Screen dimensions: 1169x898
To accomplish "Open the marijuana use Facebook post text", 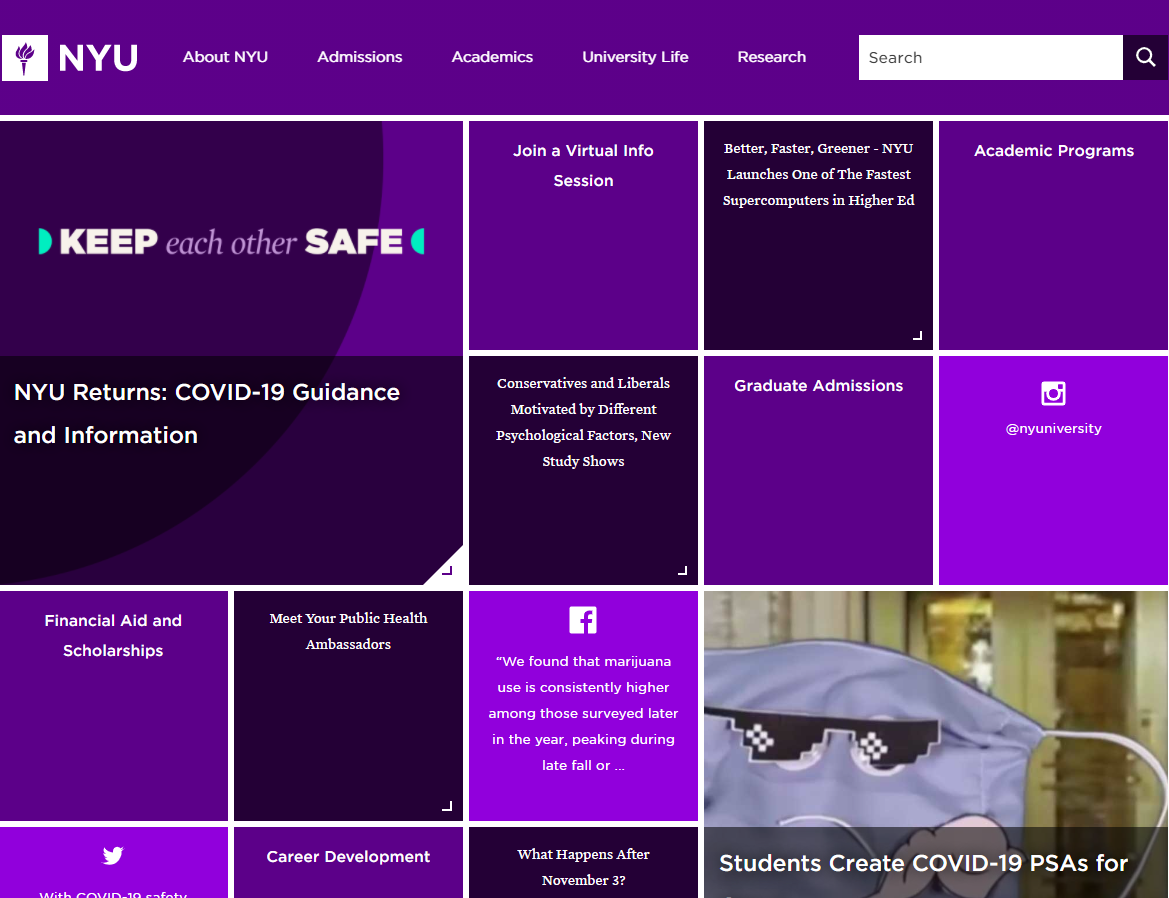I will click(x=583, y=713).
